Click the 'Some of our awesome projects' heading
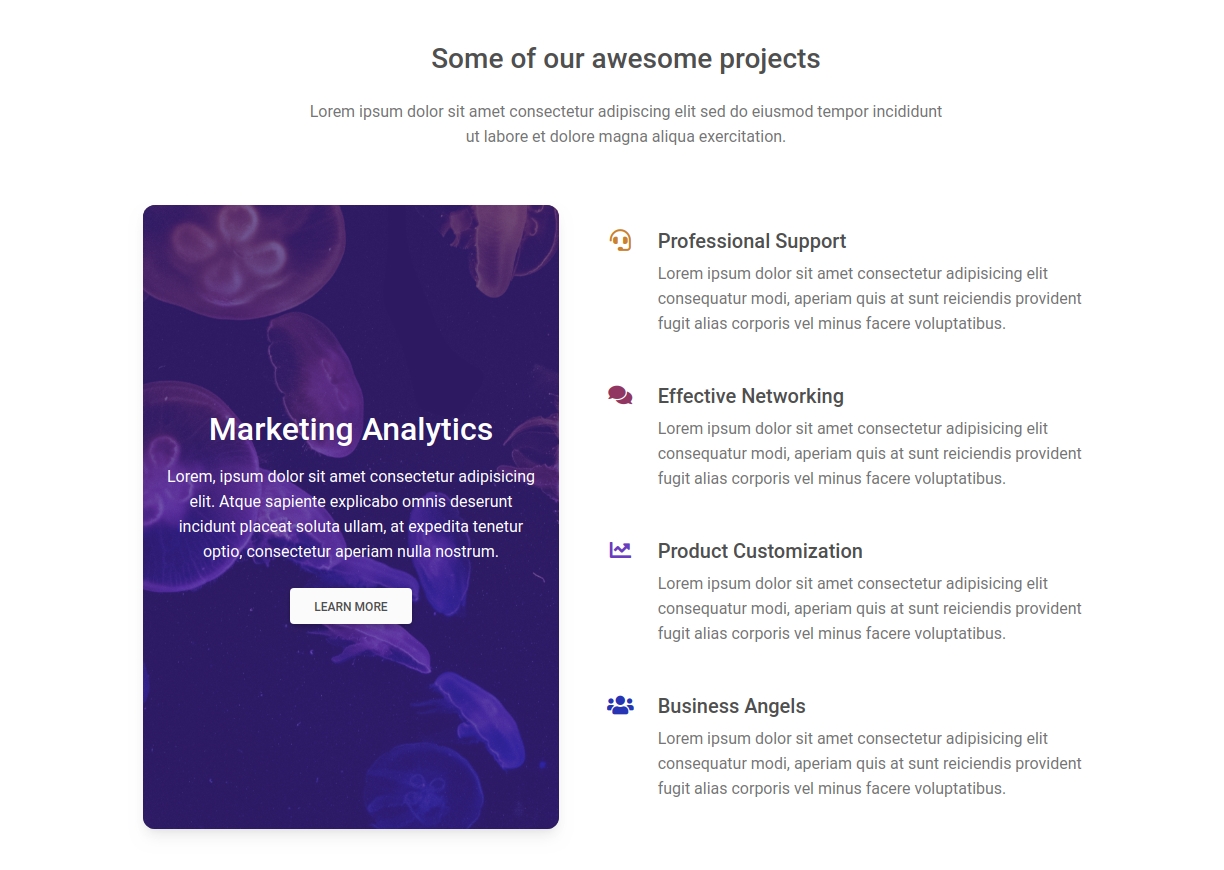Viewport: 1224px width, 870px height. click(x=626, y=59)
